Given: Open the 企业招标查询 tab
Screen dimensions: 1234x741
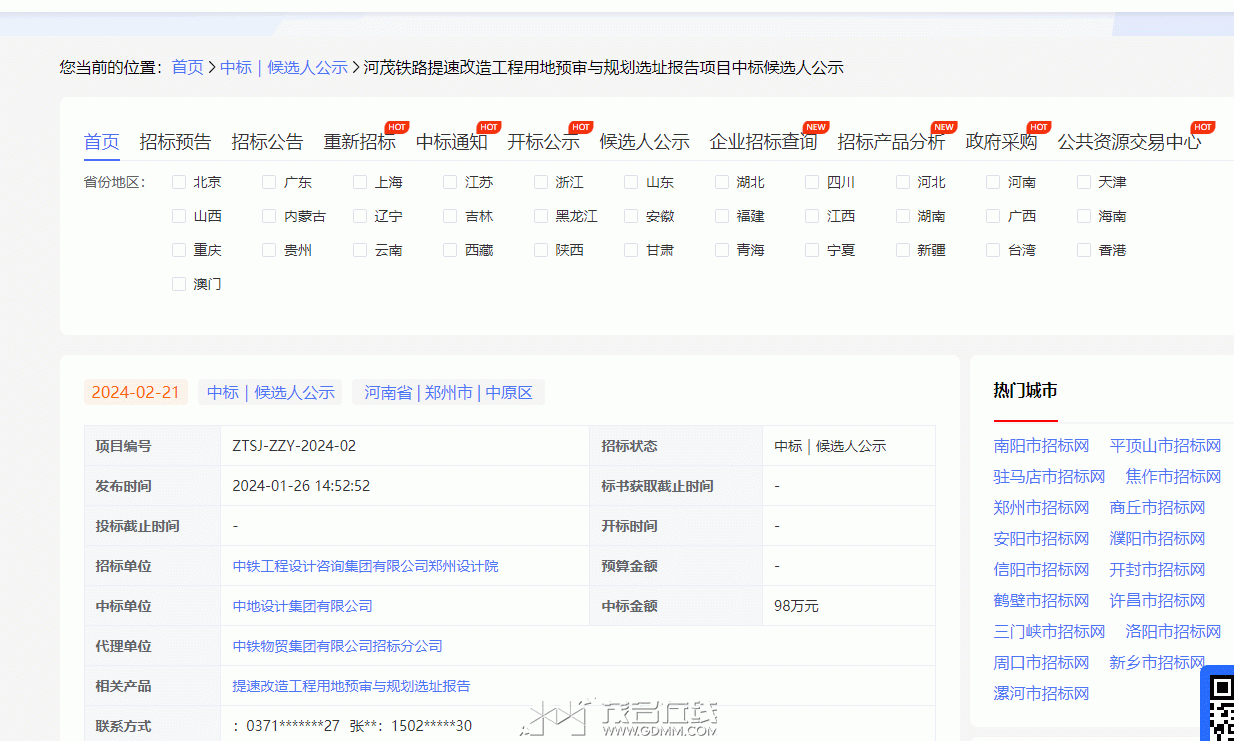Looking at the screenshot, I should [x=764, y=142].
